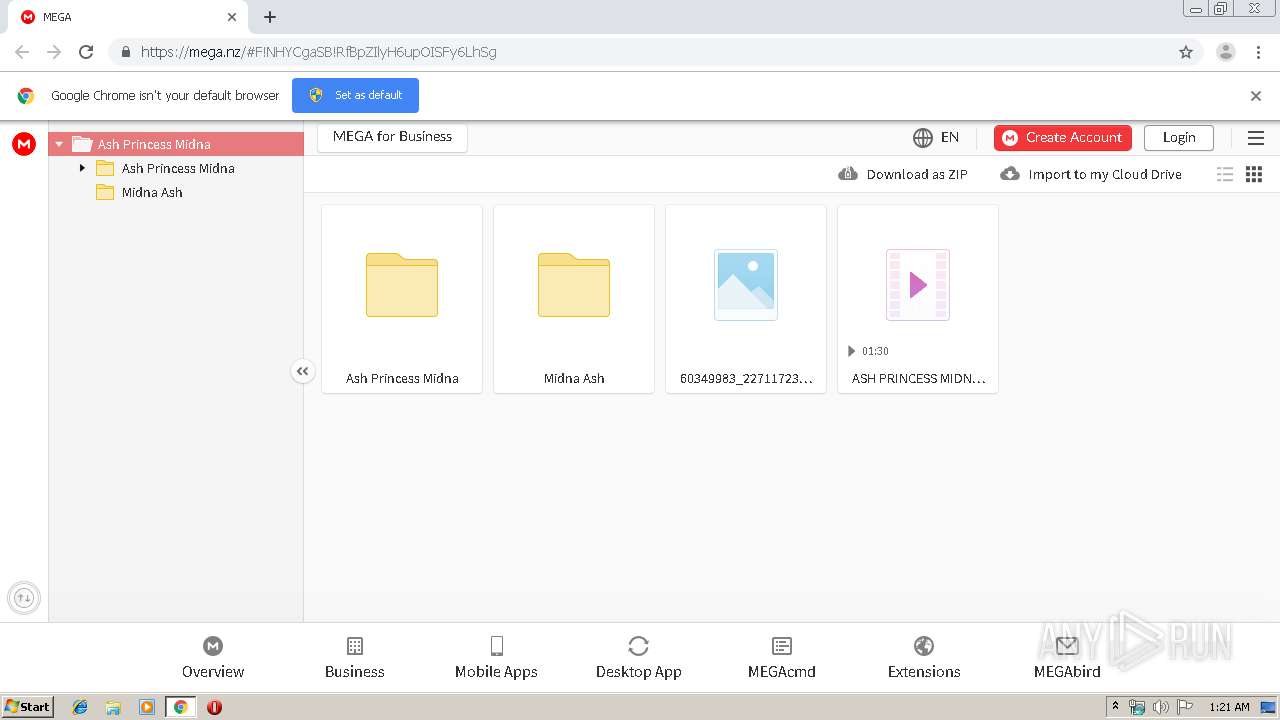The image size is (1280, 720).
Task: Open Opera taskbar icon
Action: coord(214,707)
